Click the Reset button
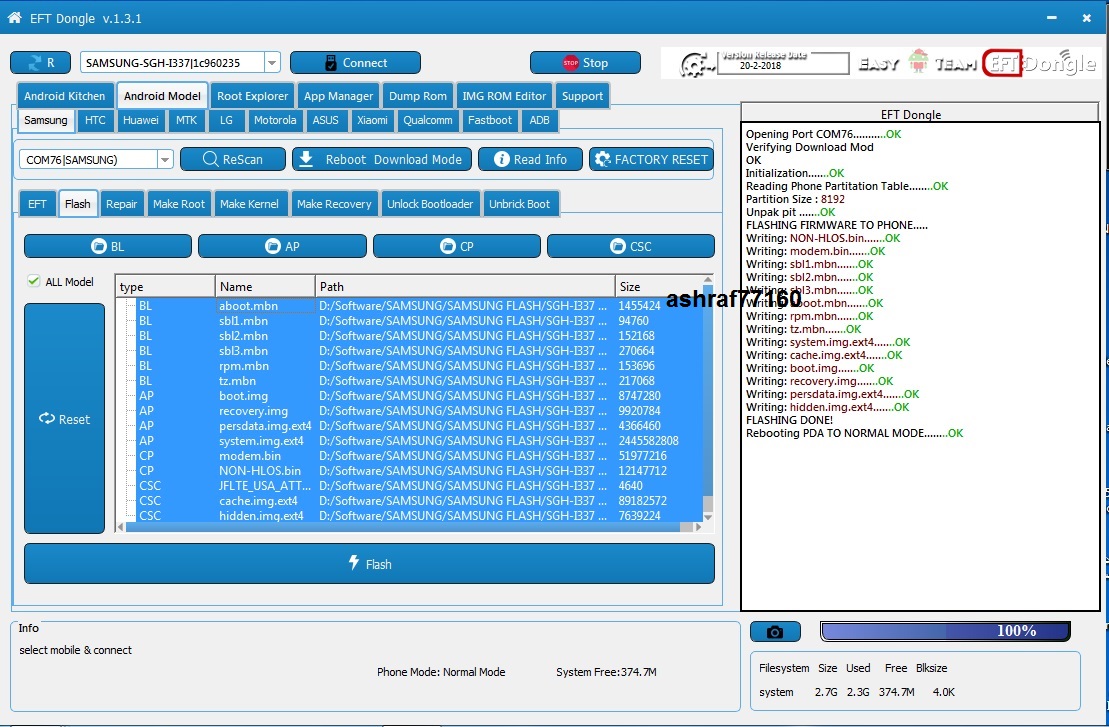The width and height of the screenshot is (1109, 727). [64, 419]
